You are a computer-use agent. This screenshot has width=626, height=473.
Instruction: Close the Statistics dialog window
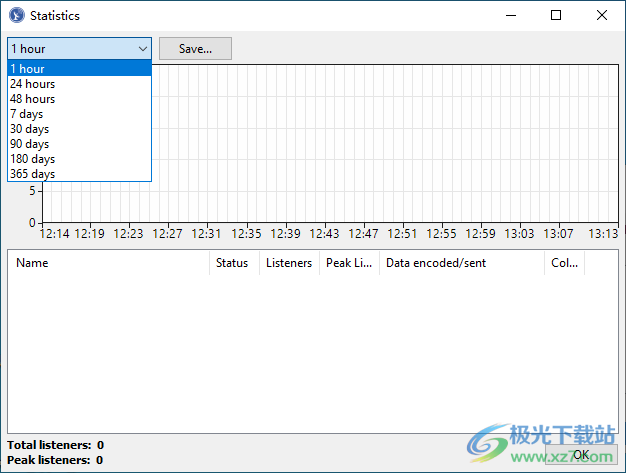[602, 16]
